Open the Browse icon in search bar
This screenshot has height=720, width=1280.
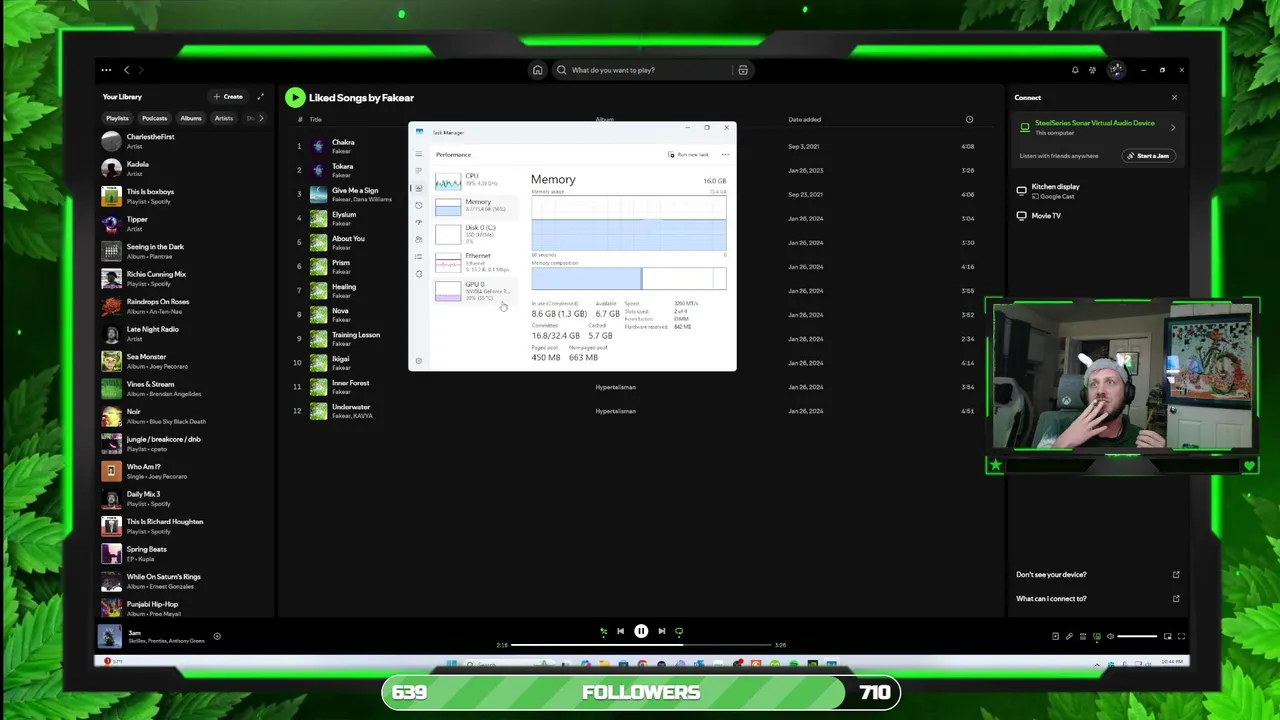tap(742, 70)
